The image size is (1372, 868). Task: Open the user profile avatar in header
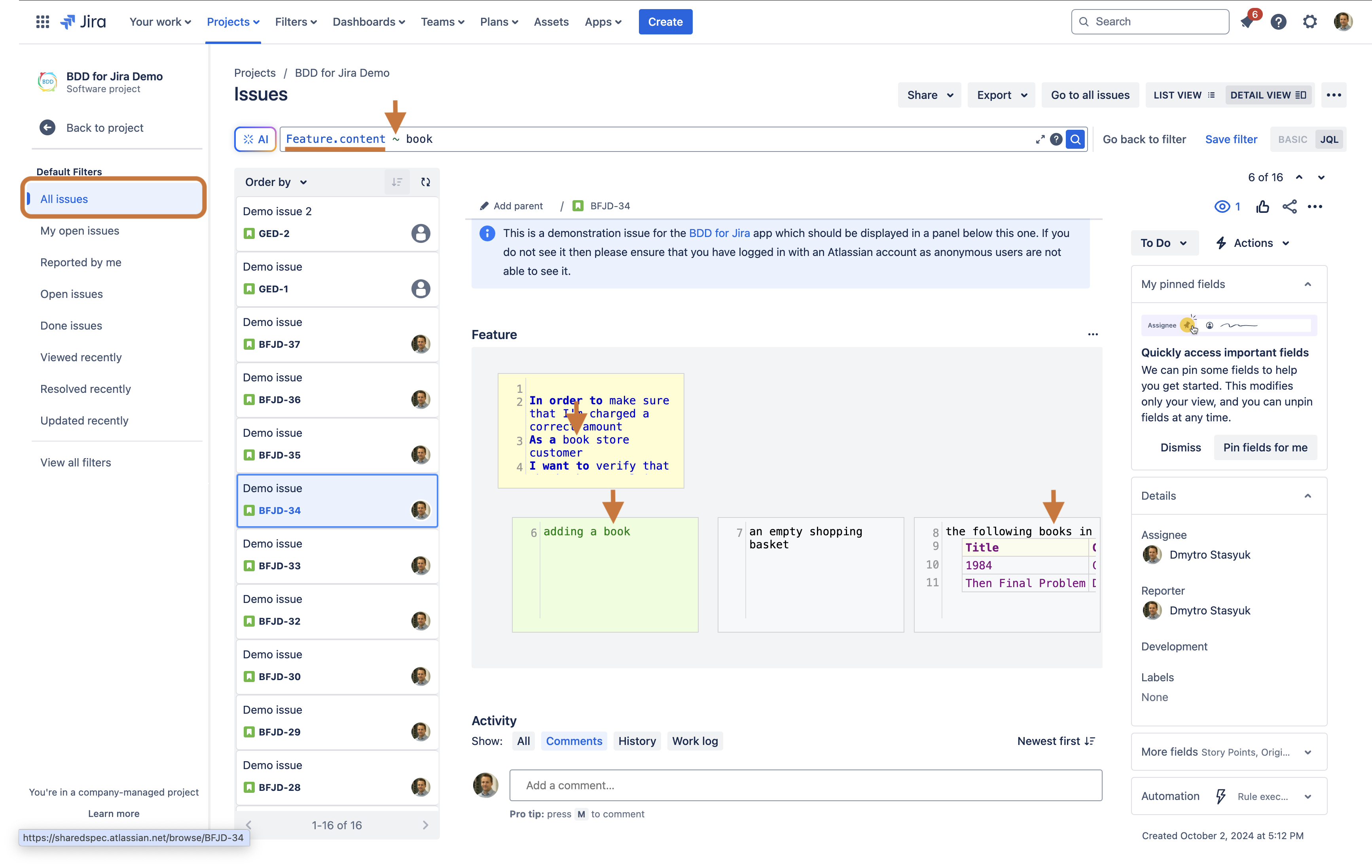(1343, 22)
